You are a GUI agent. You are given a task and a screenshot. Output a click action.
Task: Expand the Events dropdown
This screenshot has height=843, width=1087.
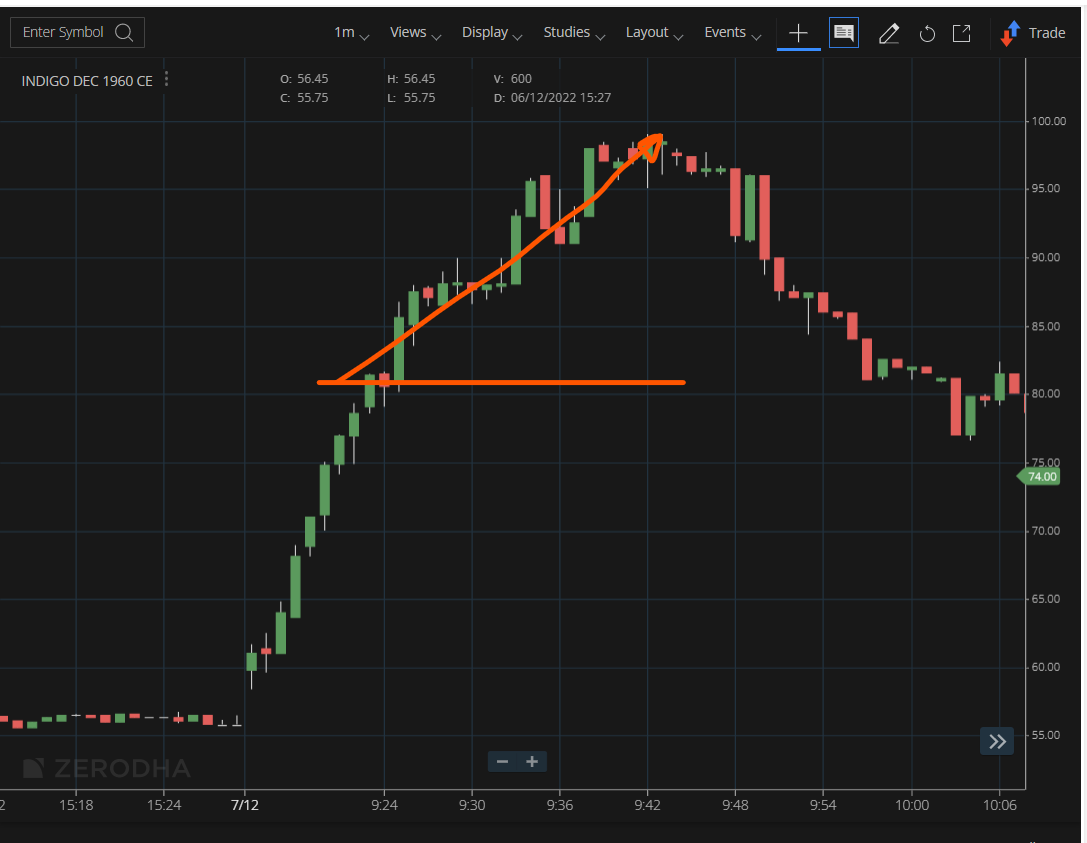[x=732, y=33]
